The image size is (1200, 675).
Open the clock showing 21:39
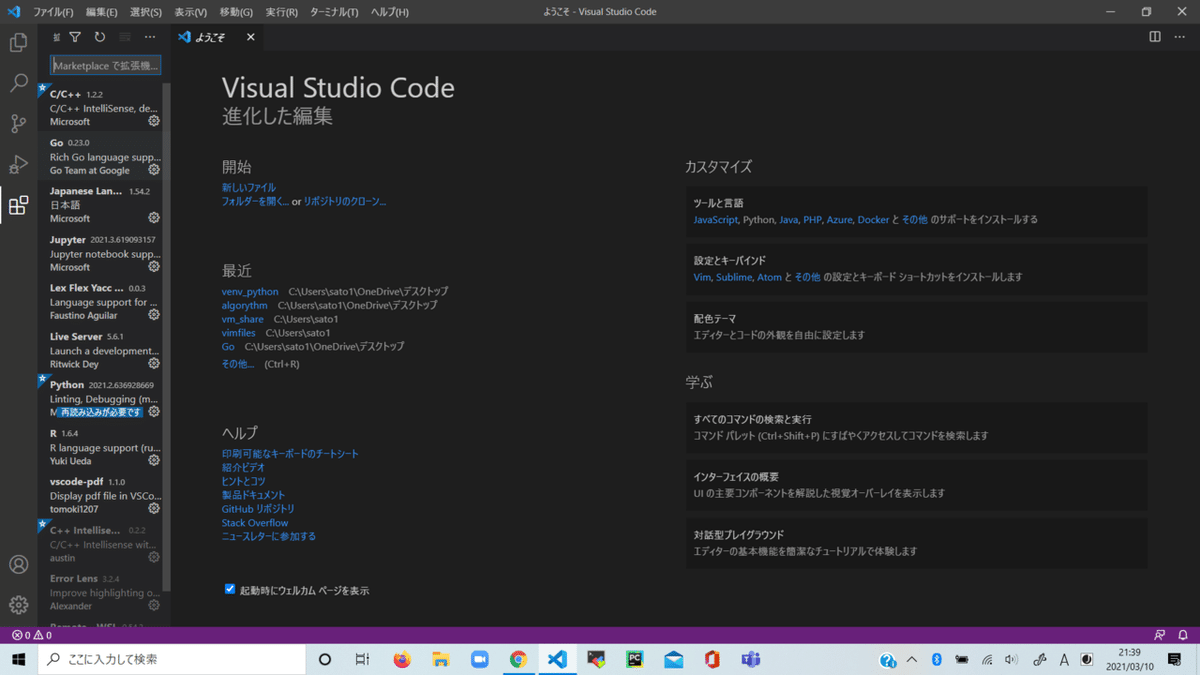pos(1130,659)
